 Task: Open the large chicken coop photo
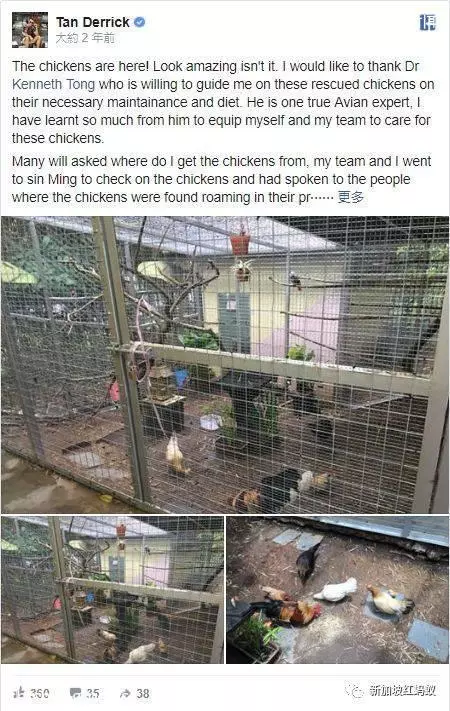[225, 365]
